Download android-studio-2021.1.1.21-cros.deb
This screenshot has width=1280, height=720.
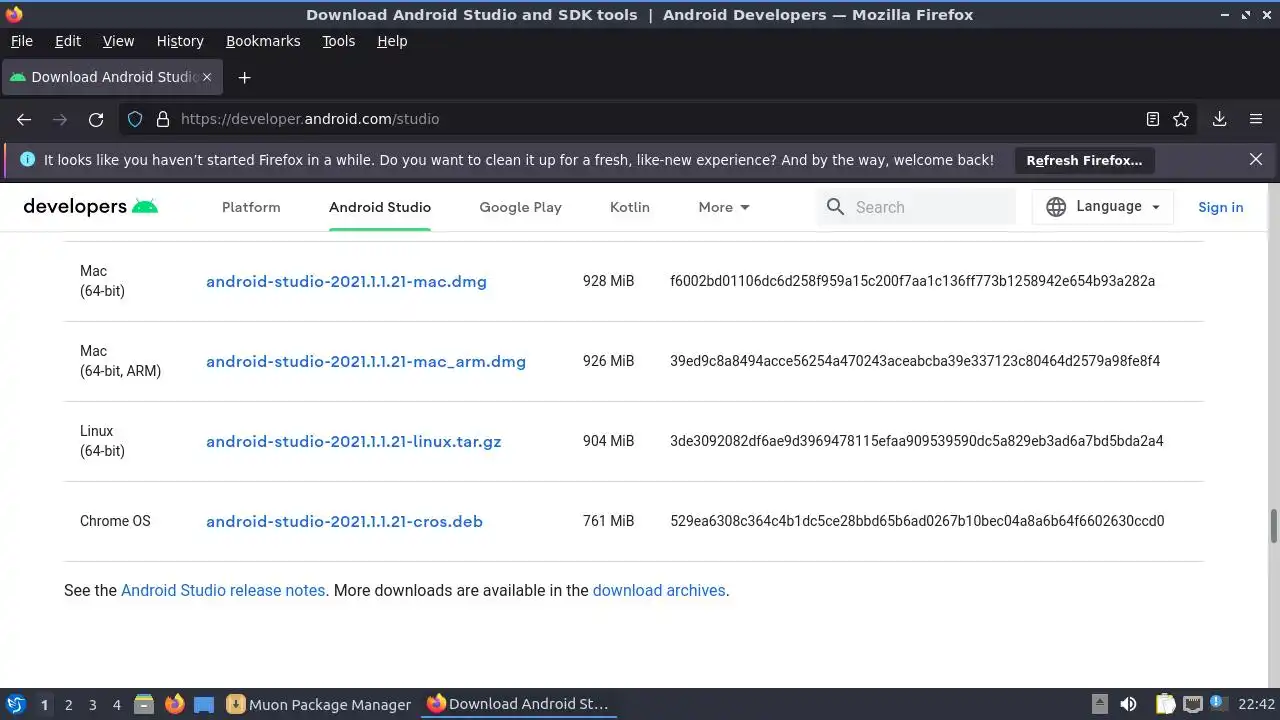pos(344,521)
